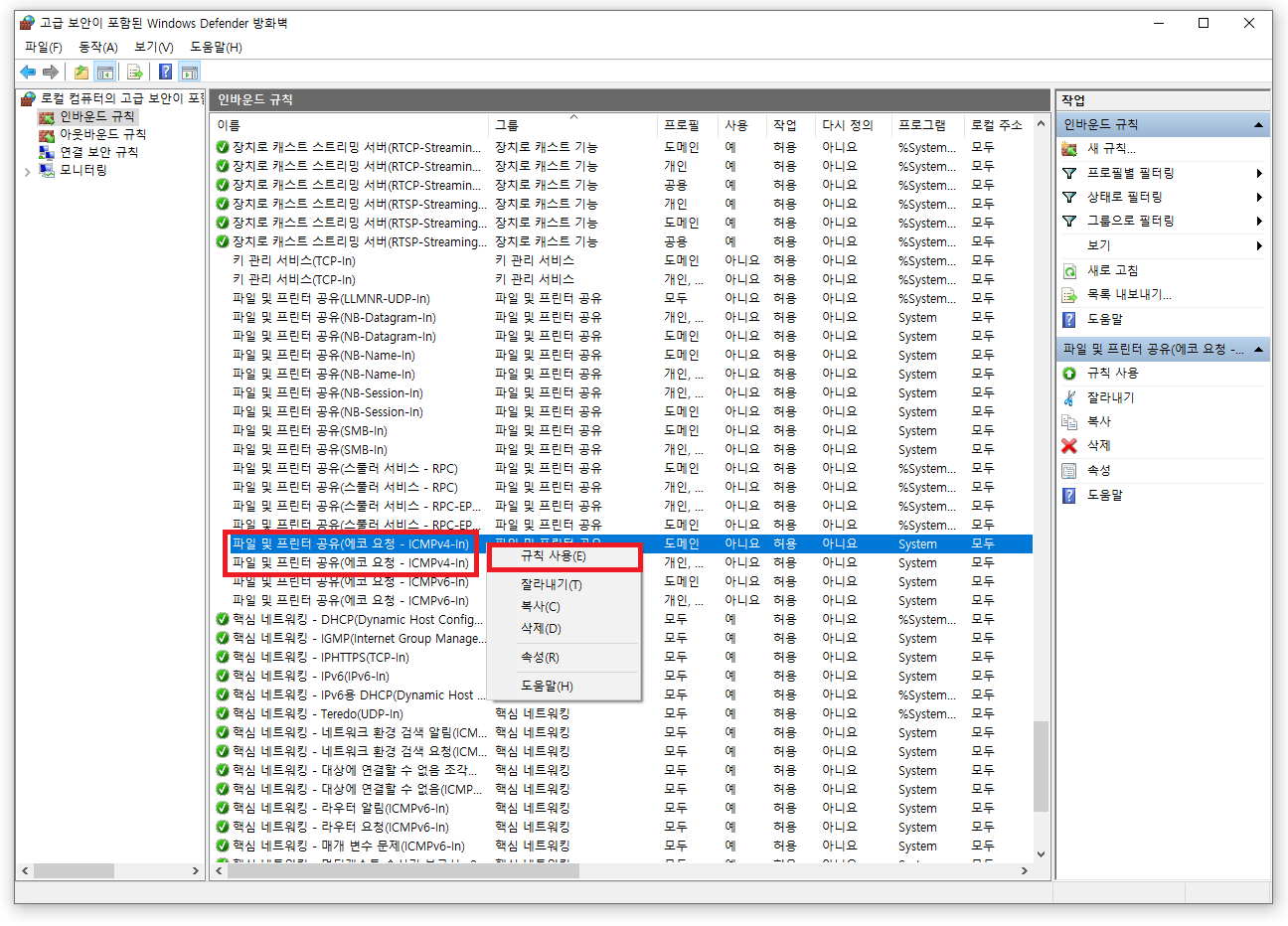Sort by the 그룹 column header
This screenshot has width=1288, height=926.
click(x=573, y=125)
